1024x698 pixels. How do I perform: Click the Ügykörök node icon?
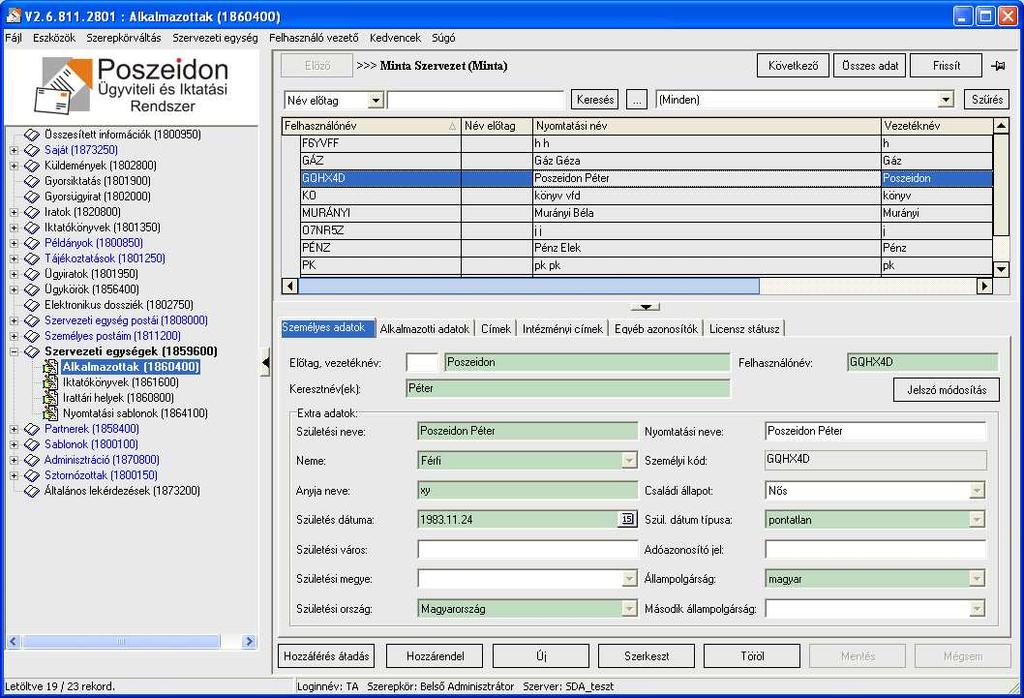tap(31, 289)
